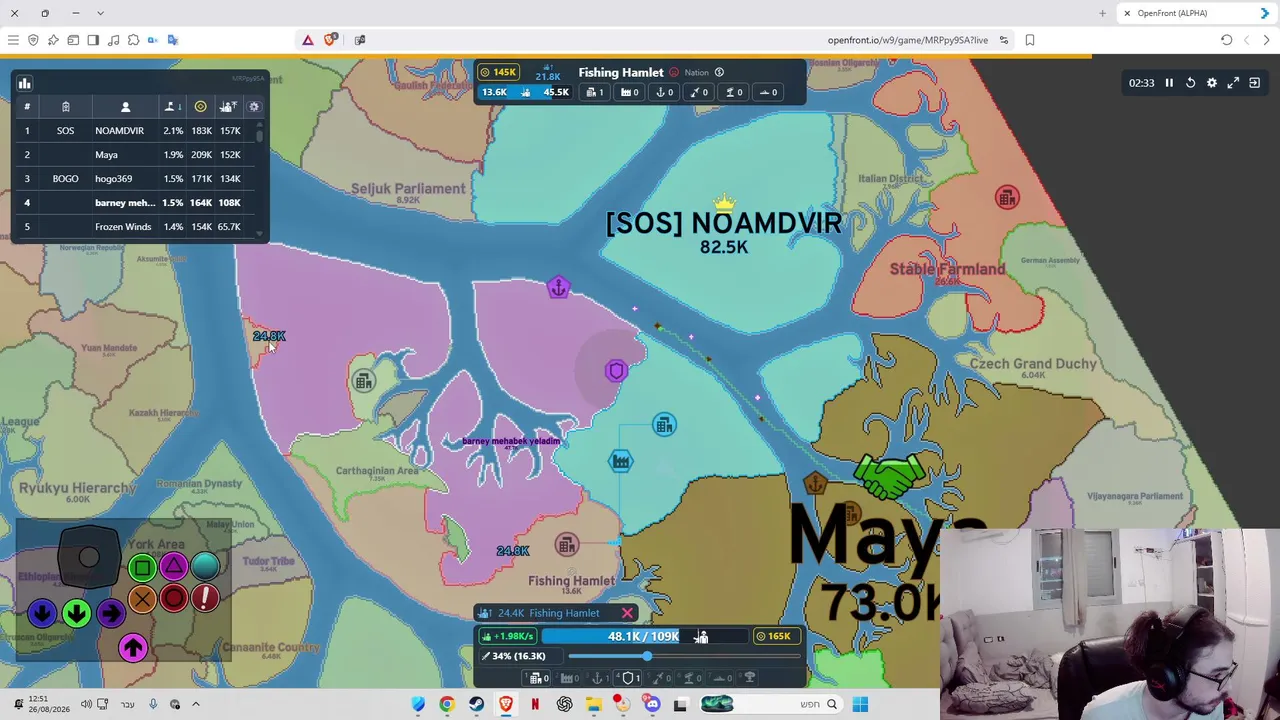This screenshot has width=1280, height=720.
Task: Toggle fullscreen mode in game
Action: (1233, 83)
